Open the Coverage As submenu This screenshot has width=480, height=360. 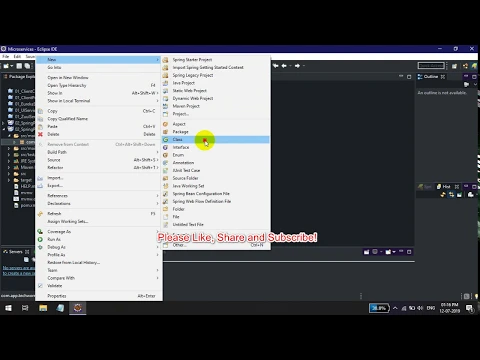(99, 232)
